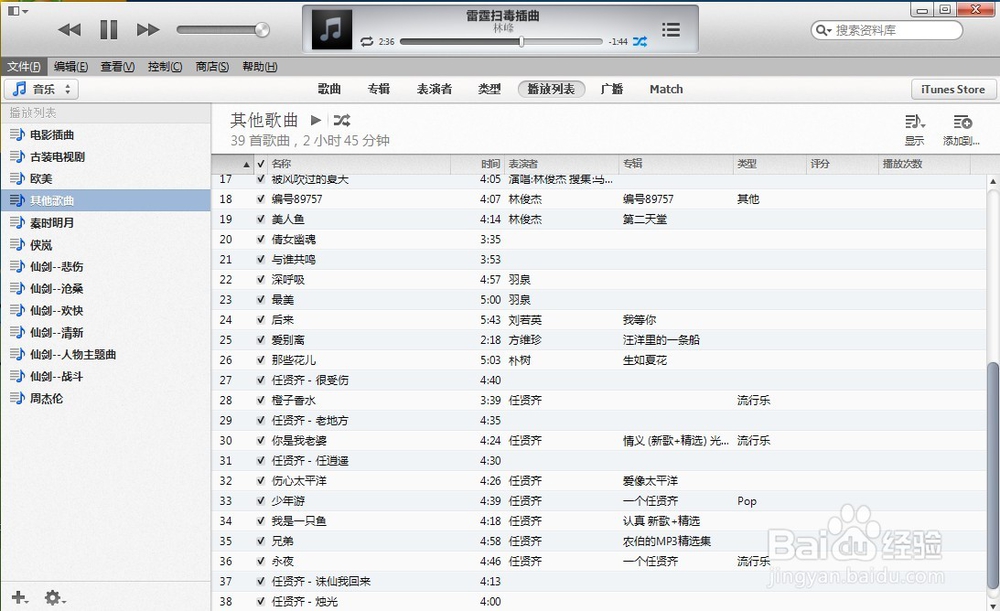Click the search library field
Screen dimensions: 1000x611
(x=886, y=30)
